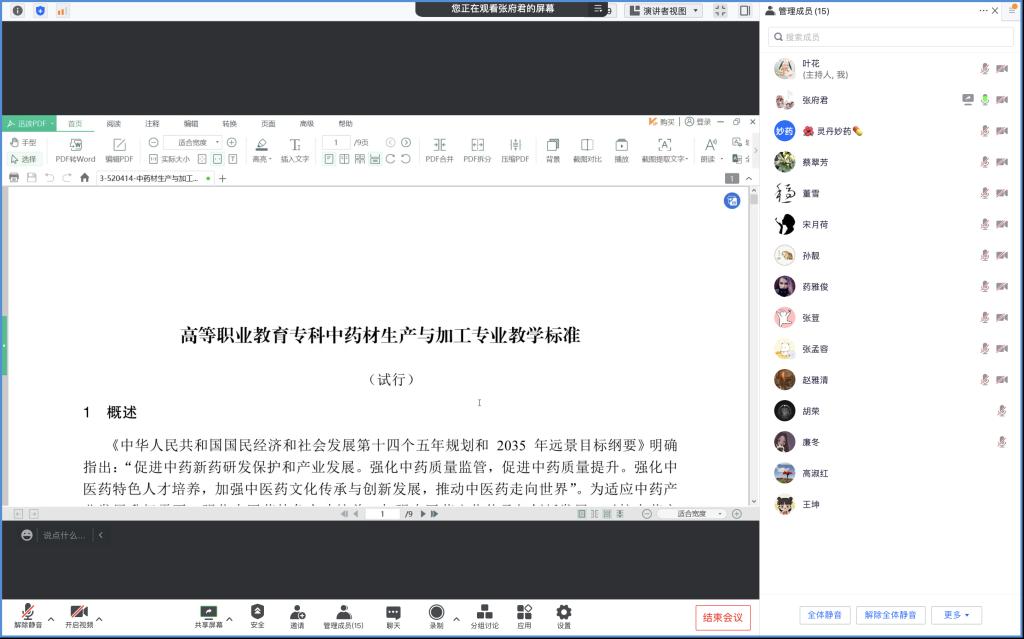Click the 全体静音 button
This screenshot has height=639, width=1024.
pyautogui.click(x=825, y=615)
